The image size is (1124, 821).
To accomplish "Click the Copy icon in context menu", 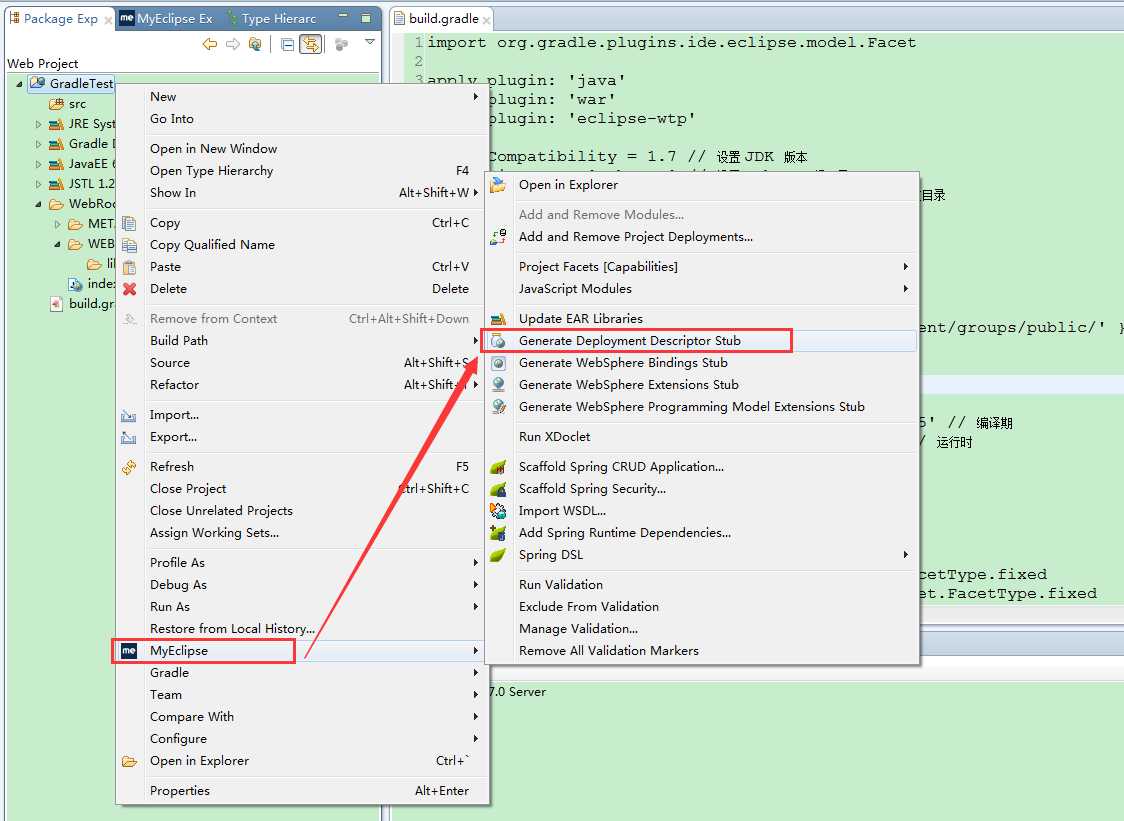I will click(x=129, y=223).
